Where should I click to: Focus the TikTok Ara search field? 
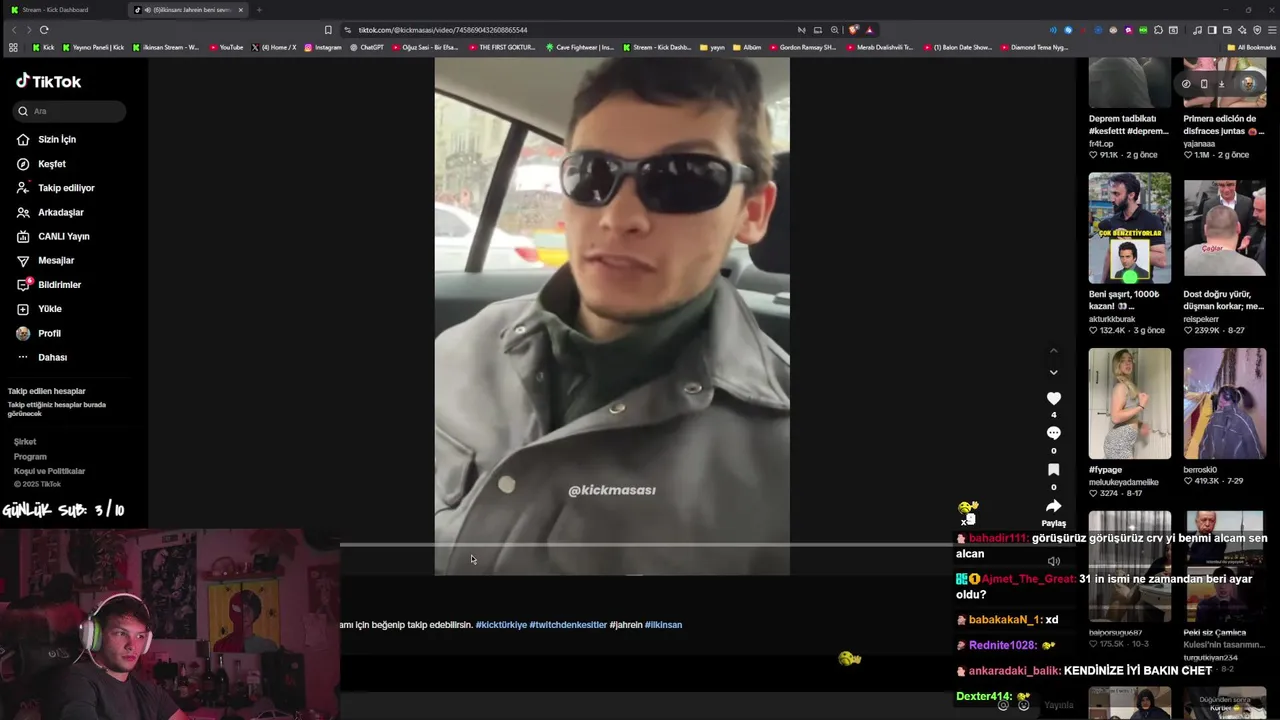70,111
